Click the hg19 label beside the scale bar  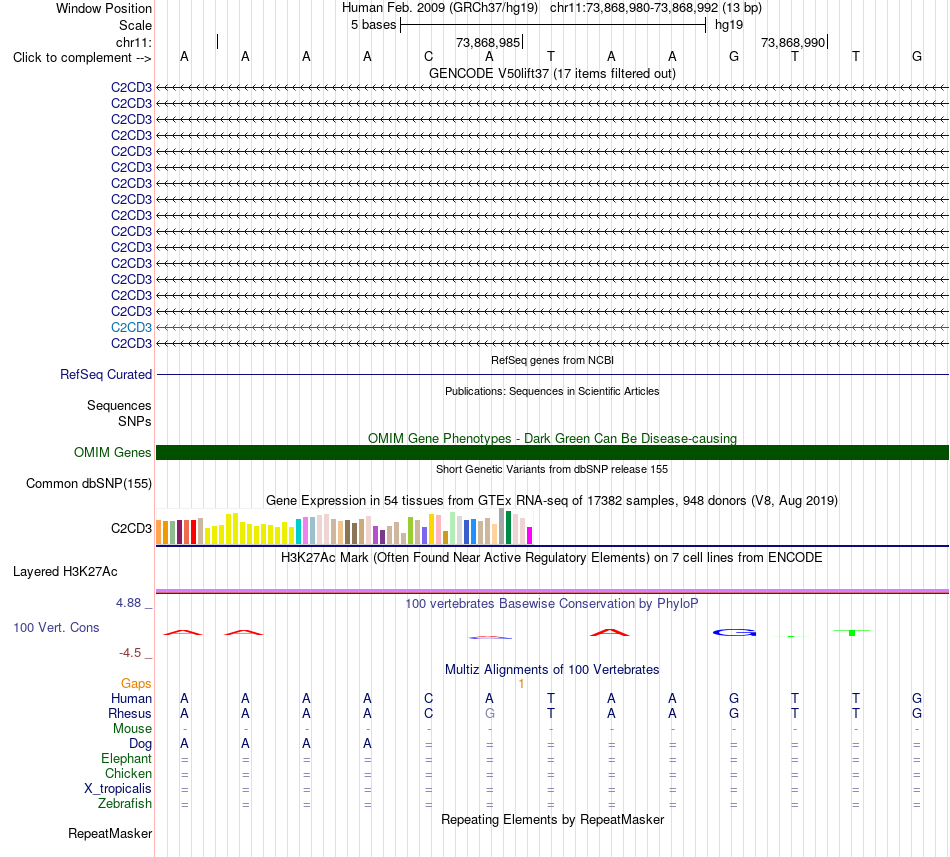point(729,25)
